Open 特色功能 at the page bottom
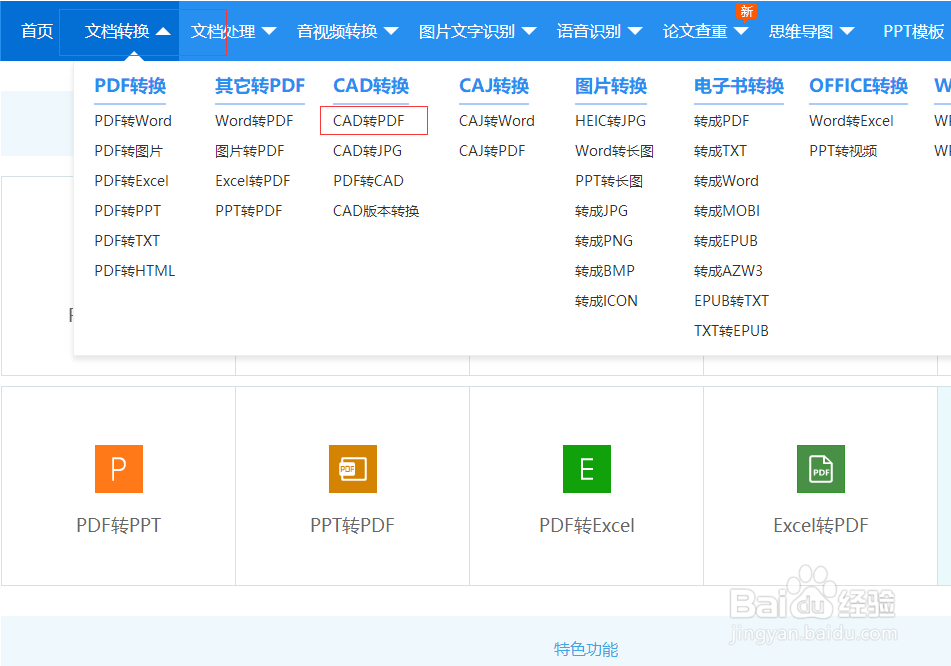The image size is (951, 666). [x=587, y=649]
